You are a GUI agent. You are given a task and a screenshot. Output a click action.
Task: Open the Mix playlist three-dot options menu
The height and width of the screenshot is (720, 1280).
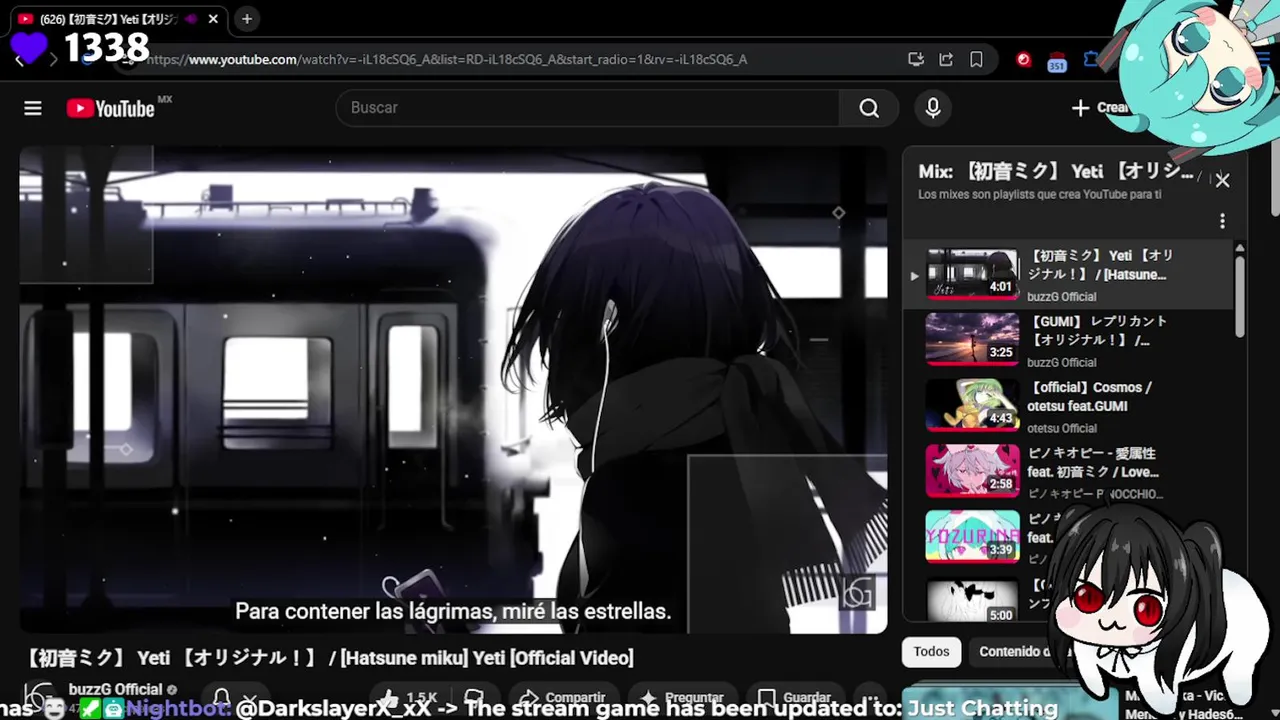pyautogui.click(x=1222, y=221)
